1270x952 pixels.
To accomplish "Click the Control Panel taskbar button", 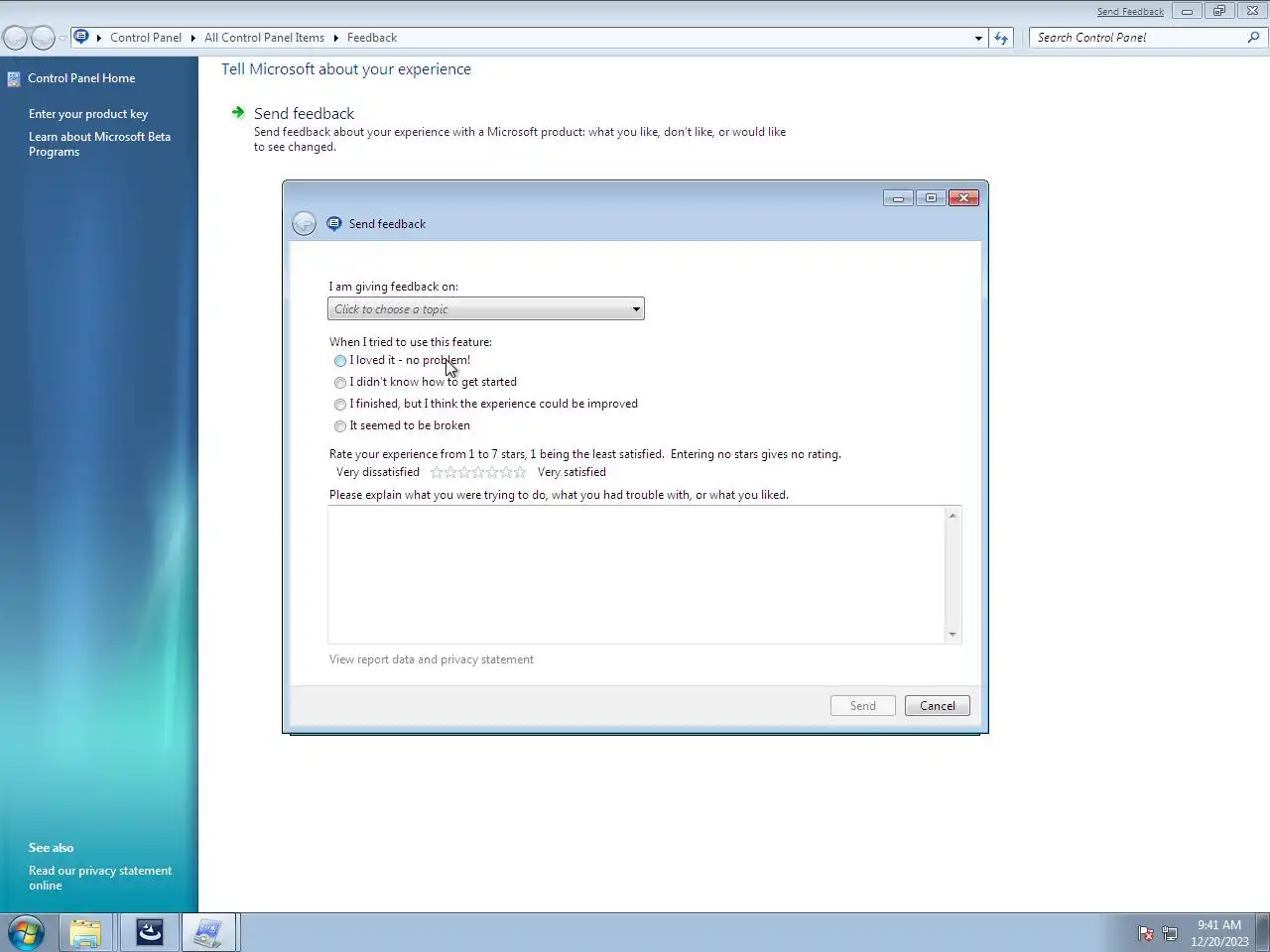I will [208, 933].
